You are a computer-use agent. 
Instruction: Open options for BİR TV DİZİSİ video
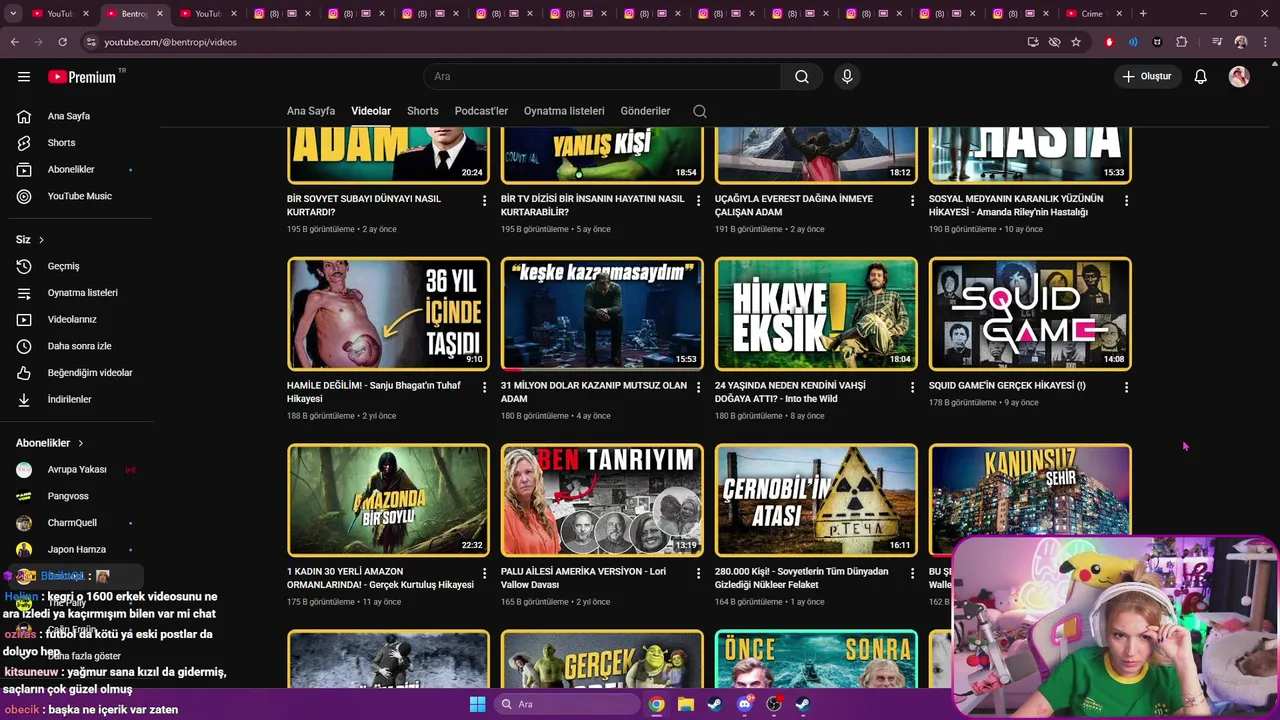tap(698, 201)
